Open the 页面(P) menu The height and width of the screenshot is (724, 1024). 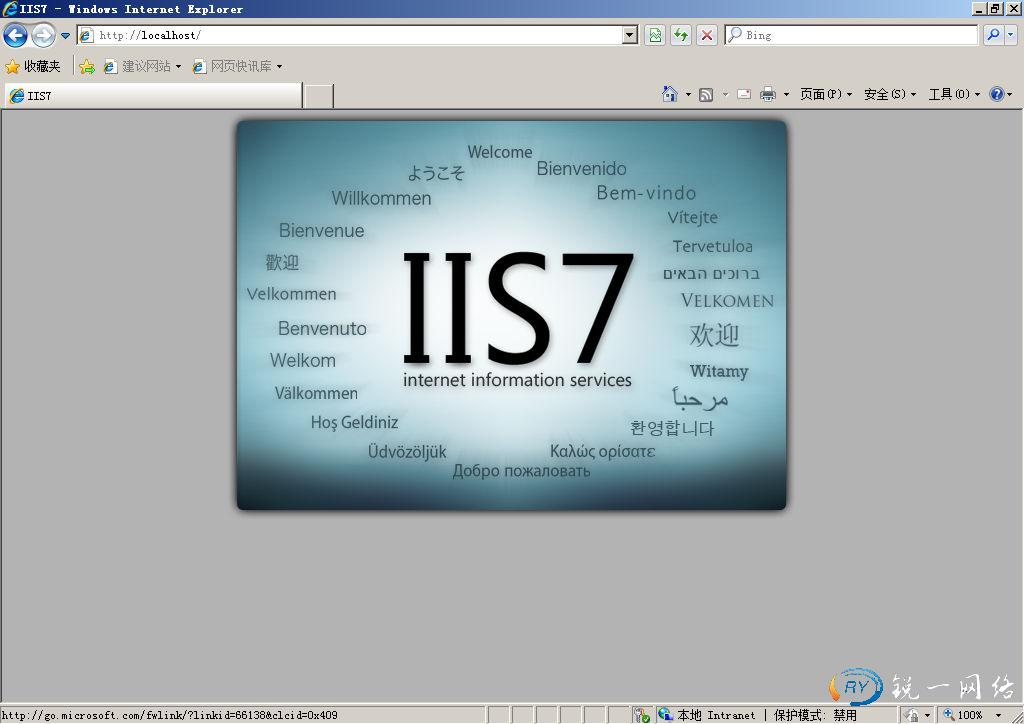[825, 94]
